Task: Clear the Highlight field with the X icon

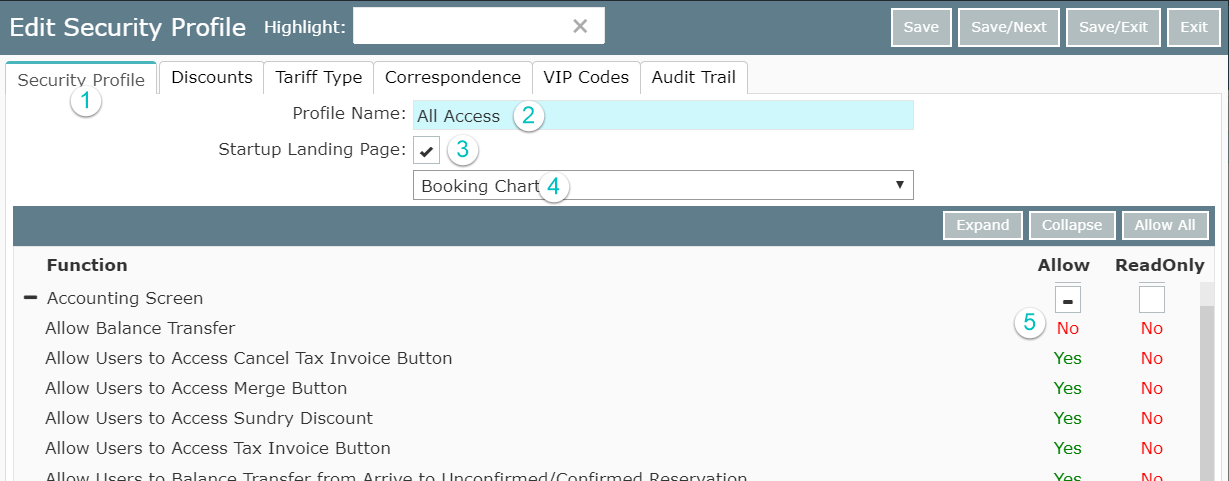Action: pos(580,27)
